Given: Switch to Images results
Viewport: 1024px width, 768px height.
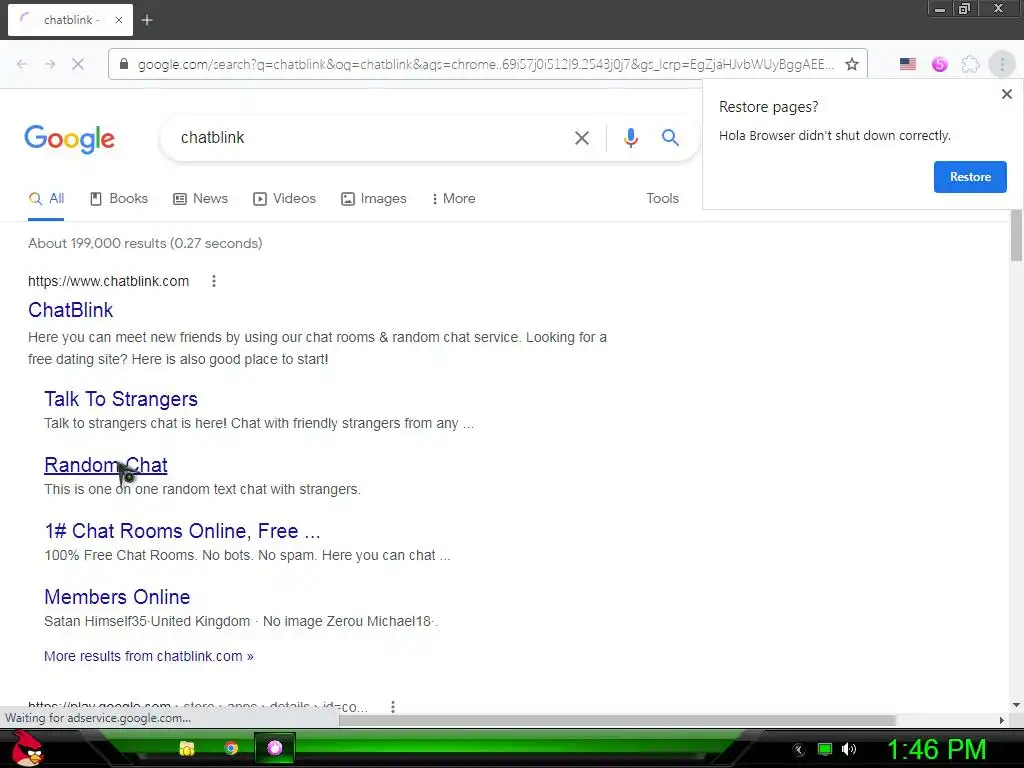Looking at the screenshot, I should click(x=374, y=199).
